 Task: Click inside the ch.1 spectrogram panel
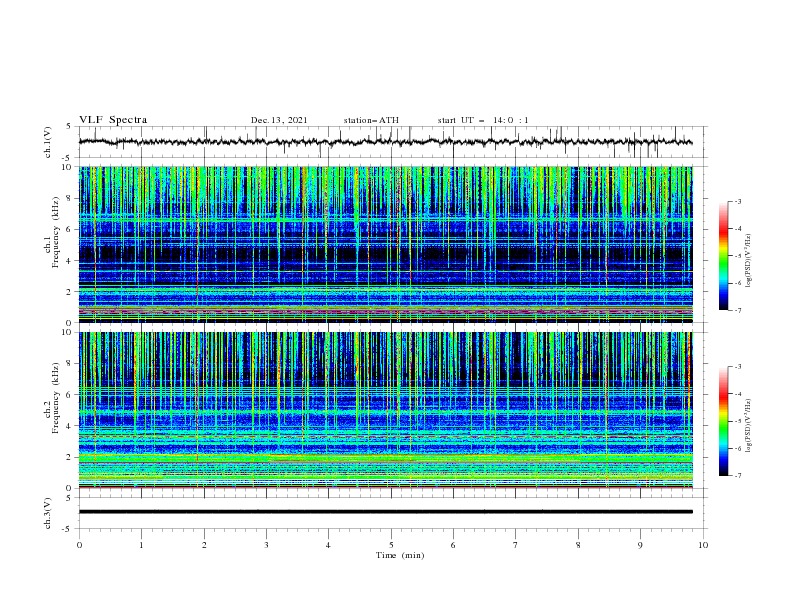tap(386, 244)
